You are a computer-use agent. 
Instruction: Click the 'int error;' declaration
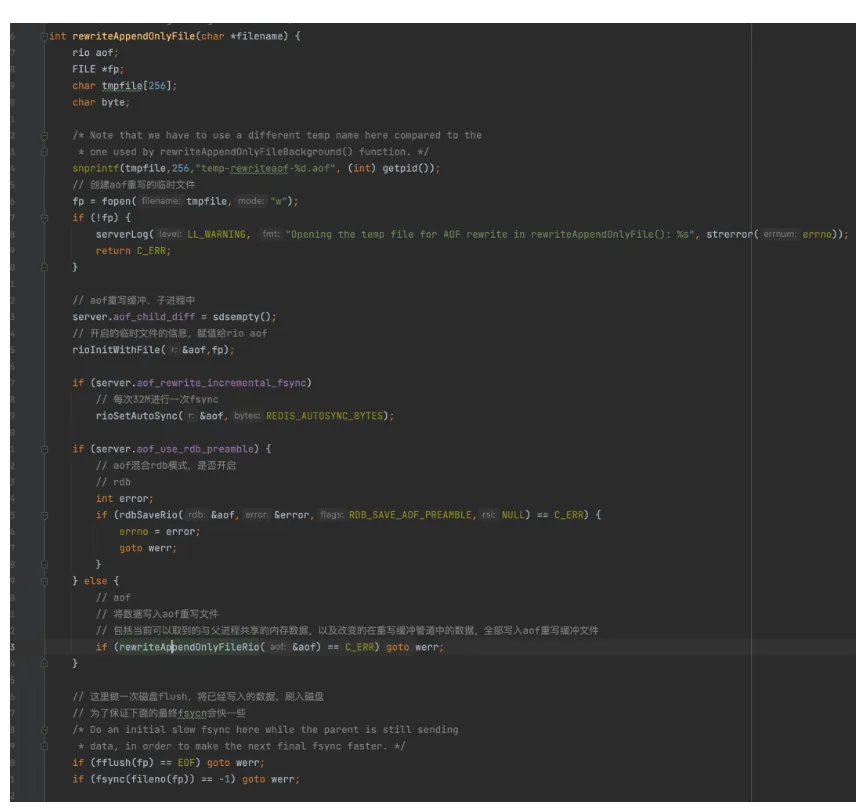(124, 499)
